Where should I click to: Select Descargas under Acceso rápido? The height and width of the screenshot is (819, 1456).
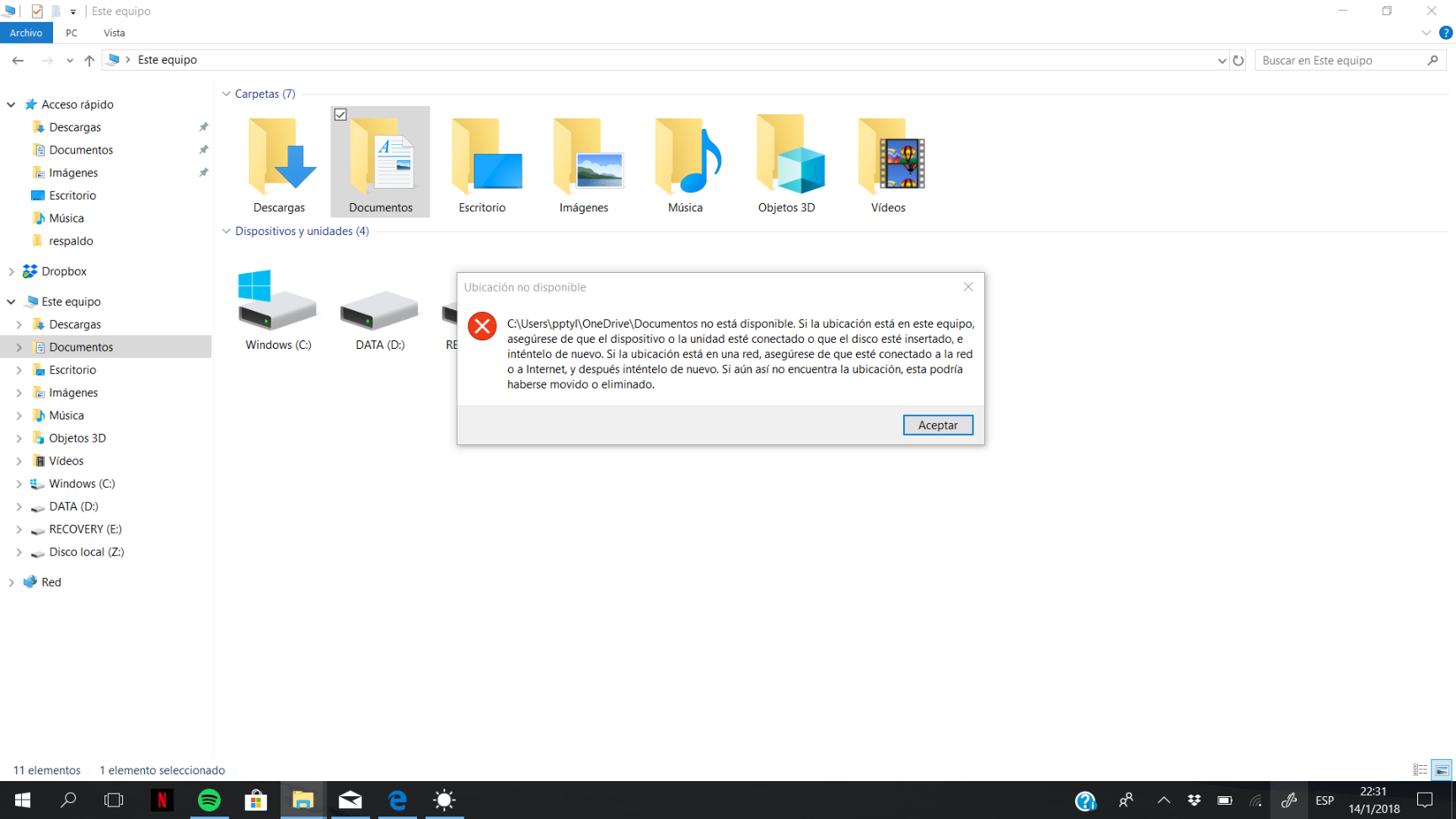[75, 127]
